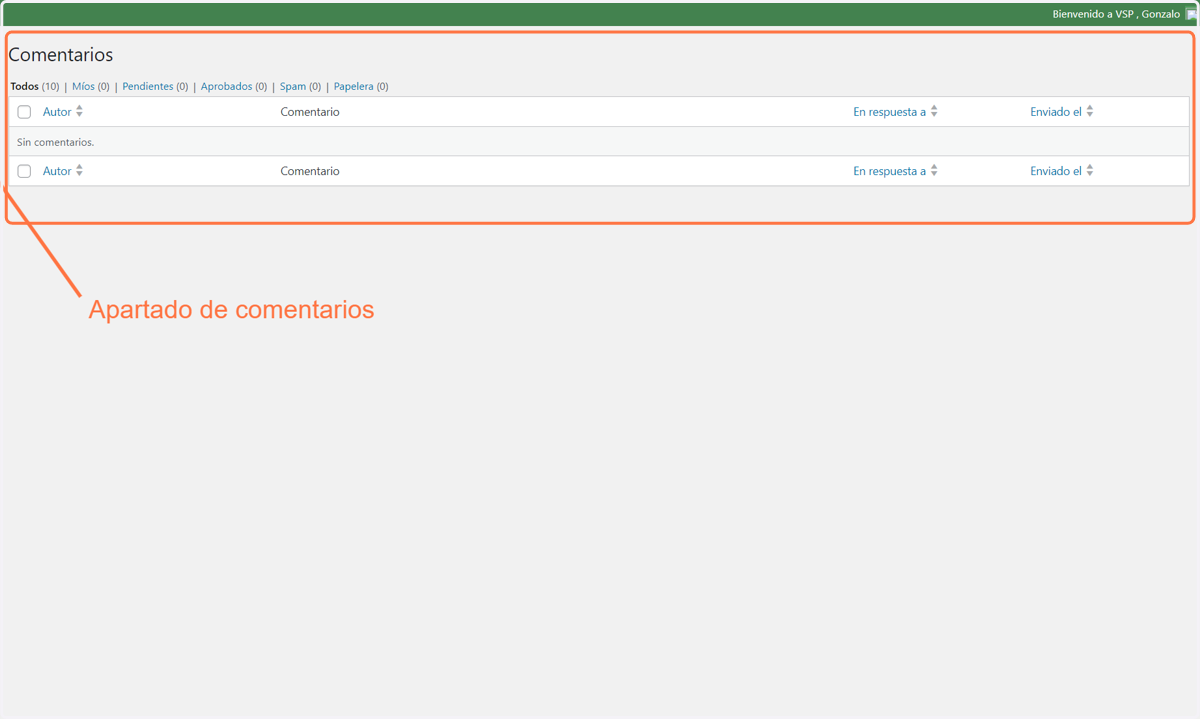Sort by Enviado el using the header arrows

(1090, 112)
